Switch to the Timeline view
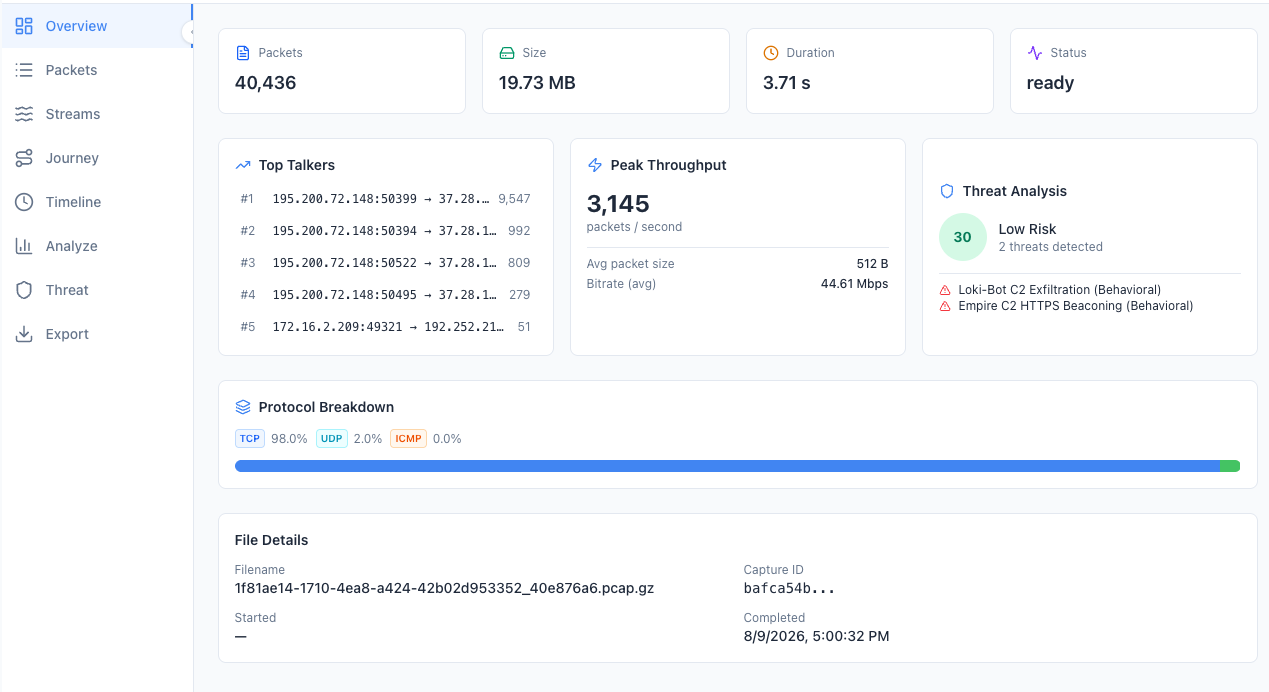Screen dimensions: 1269x692 click(x=96, y=202)
